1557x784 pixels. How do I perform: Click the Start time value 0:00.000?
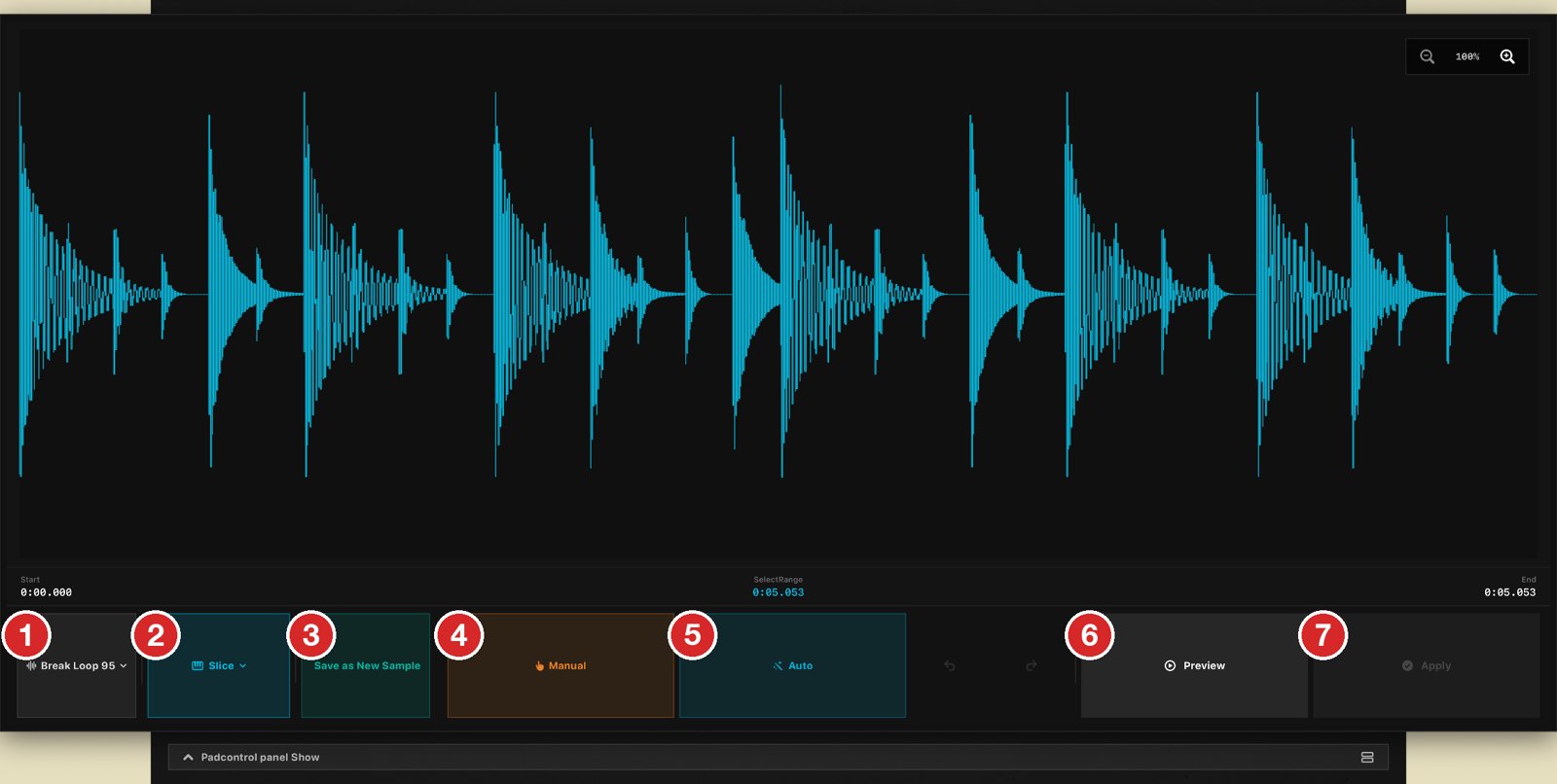[46, 592]
